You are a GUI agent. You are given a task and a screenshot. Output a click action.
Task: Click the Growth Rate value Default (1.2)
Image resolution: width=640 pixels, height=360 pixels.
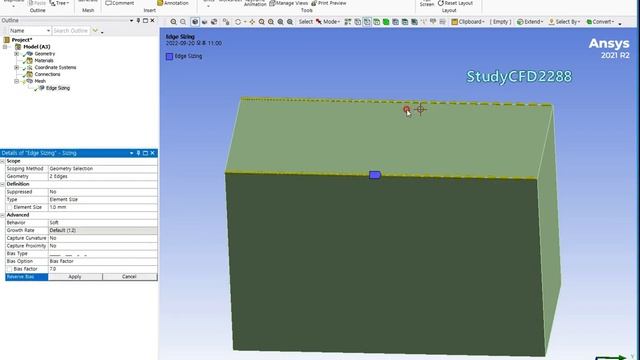pos(102,231)
